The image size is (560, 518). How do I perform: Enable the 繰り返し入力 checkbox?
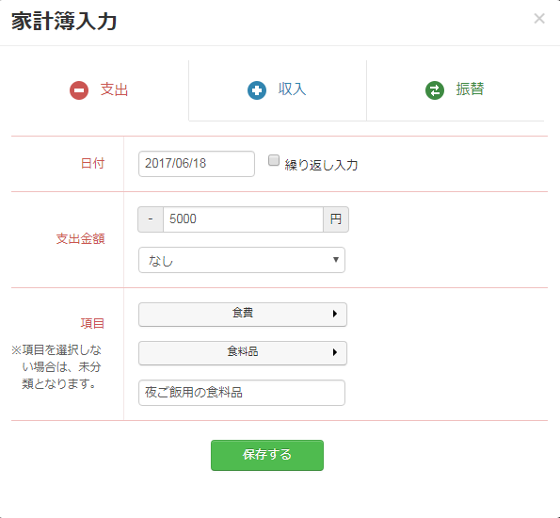click(x=274, y=160)
